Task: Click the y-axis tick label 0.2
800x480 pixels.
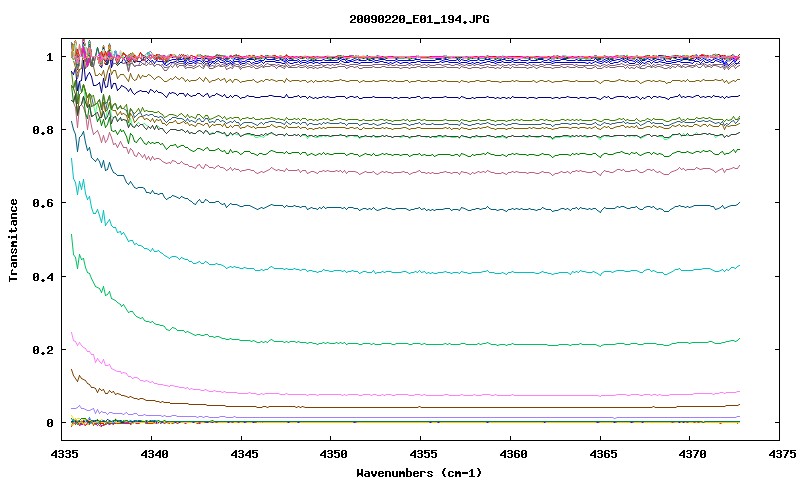Action: (43, 350)
